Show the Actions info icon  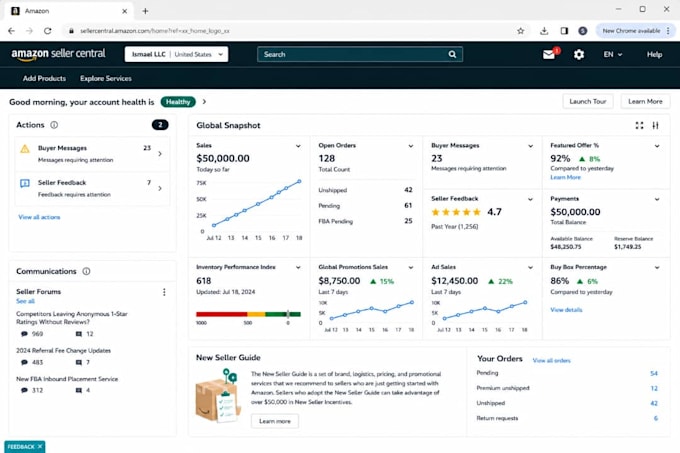click(54, 125)
